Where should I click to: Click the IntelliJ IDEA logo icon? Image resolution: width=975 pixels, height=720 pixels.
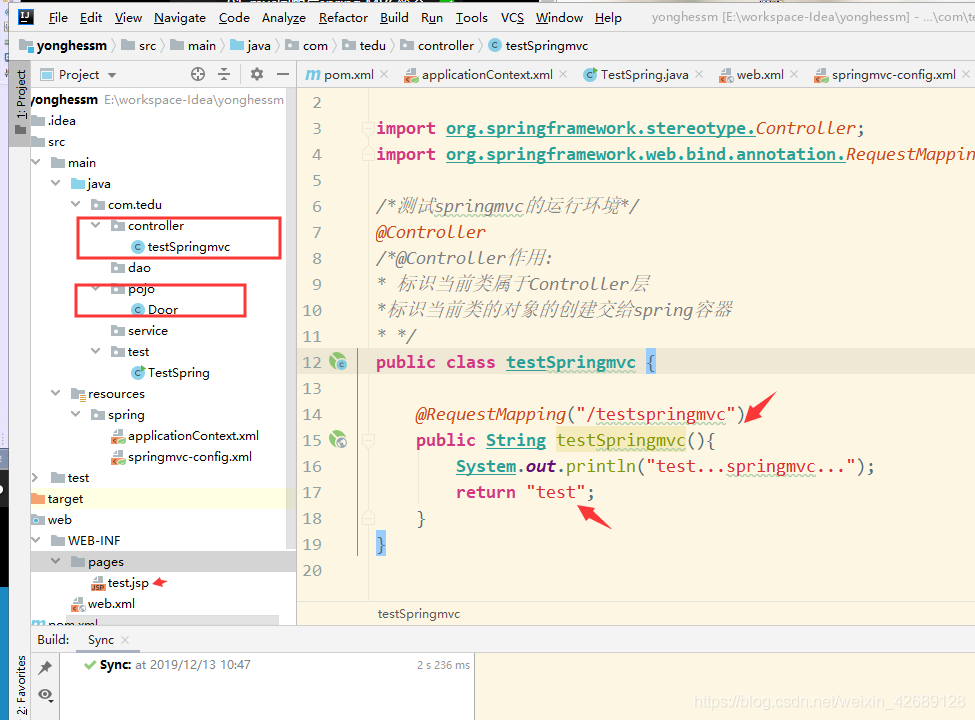click(25, 17)
